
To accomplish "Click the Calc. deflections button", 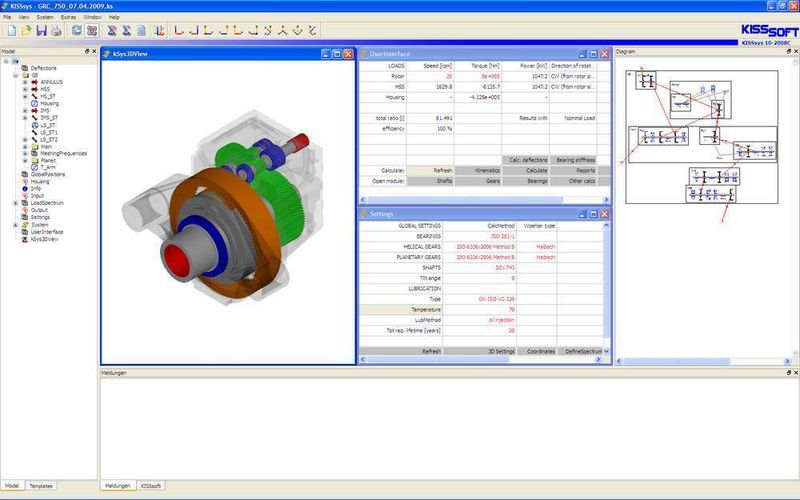I will (526, 160).
